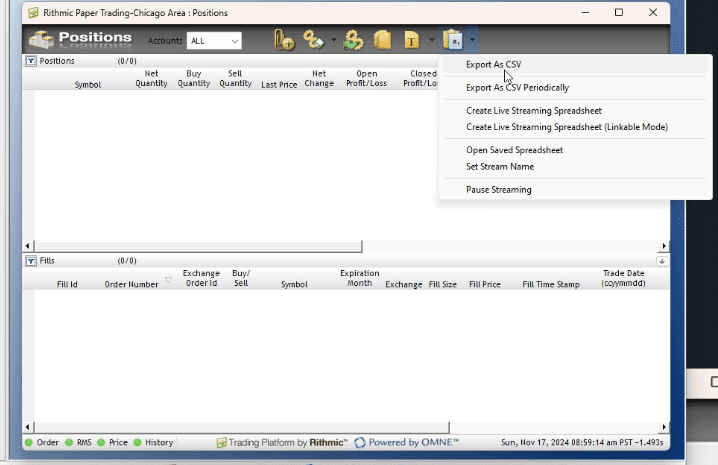Click the add-account padlock toolbar icon
Image resolution: width=718 pixels, height=465 pixels.
285,40
